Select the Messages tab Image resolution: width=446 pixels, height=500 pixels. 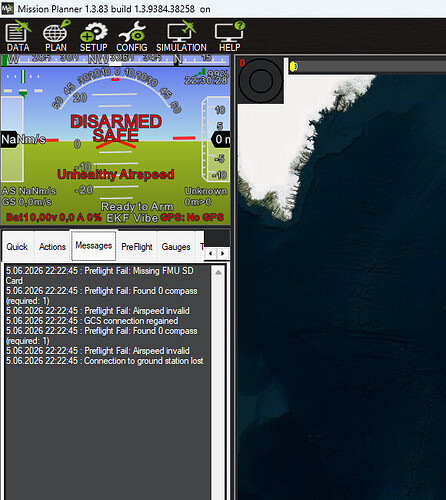coord(93,245)
